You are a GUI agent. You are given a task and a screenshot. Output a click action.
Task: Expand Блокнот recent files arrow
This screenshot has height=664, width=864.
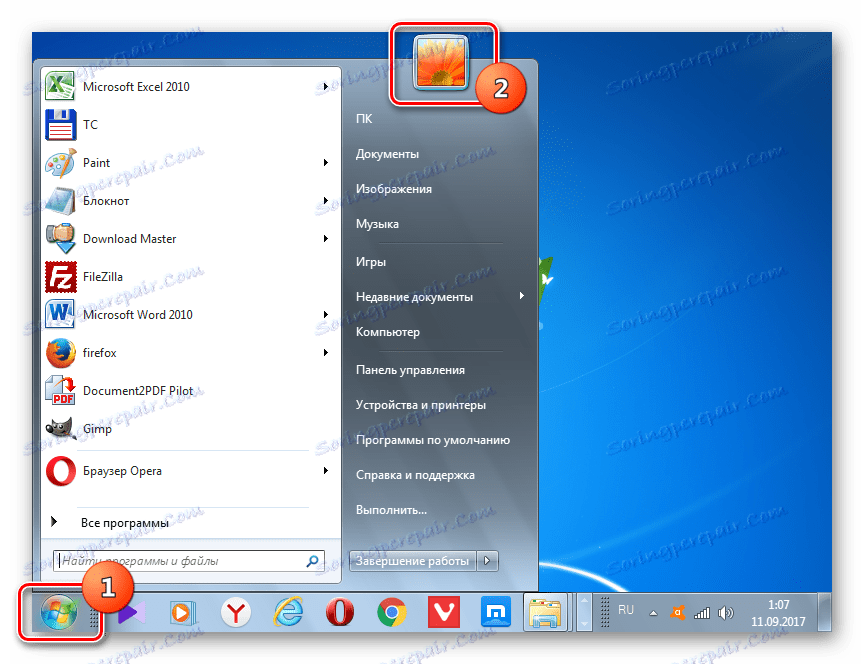(x=326, y=201)
